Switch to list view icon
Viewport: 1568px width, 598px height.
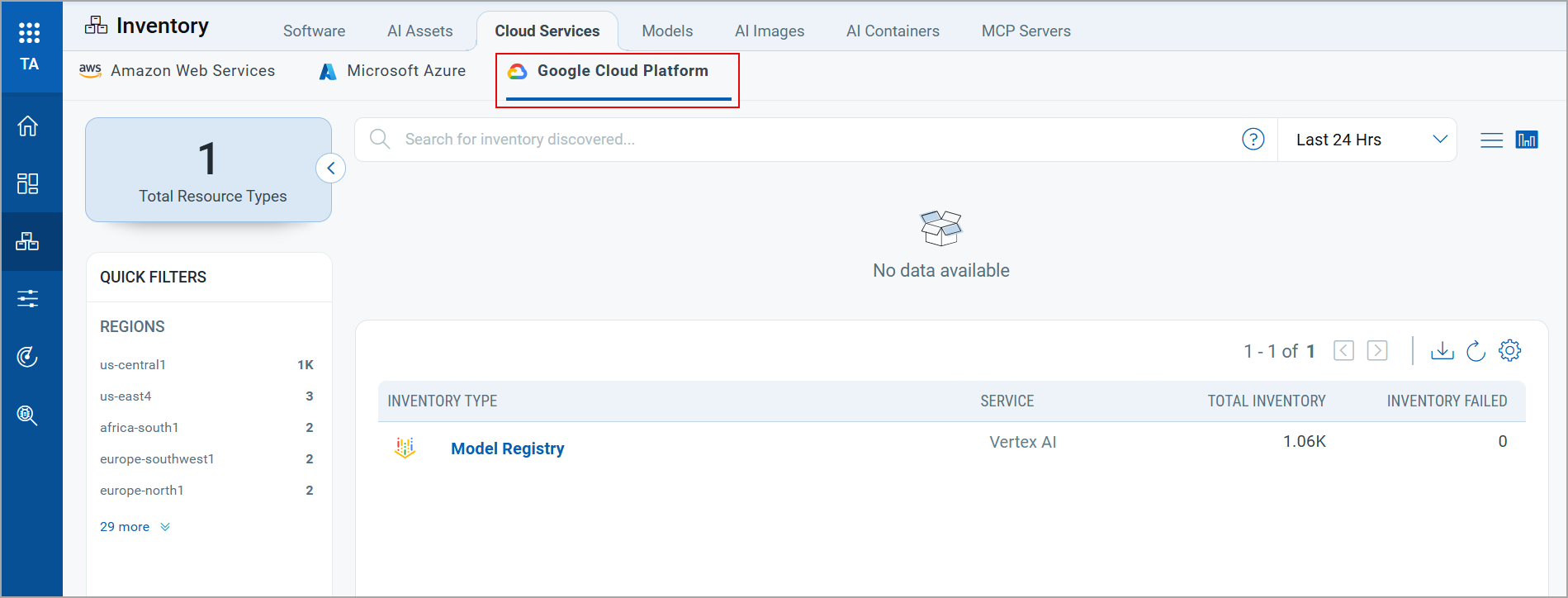(x=1492, y=140)
